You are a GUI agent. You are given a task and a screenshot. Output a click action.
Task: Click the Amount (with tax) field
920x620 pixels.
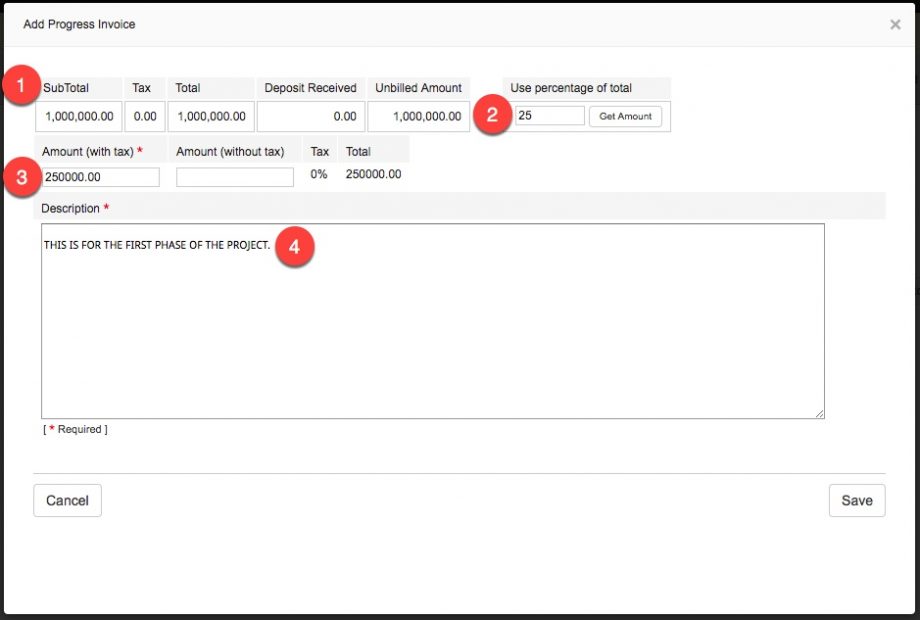pos(100,176)
